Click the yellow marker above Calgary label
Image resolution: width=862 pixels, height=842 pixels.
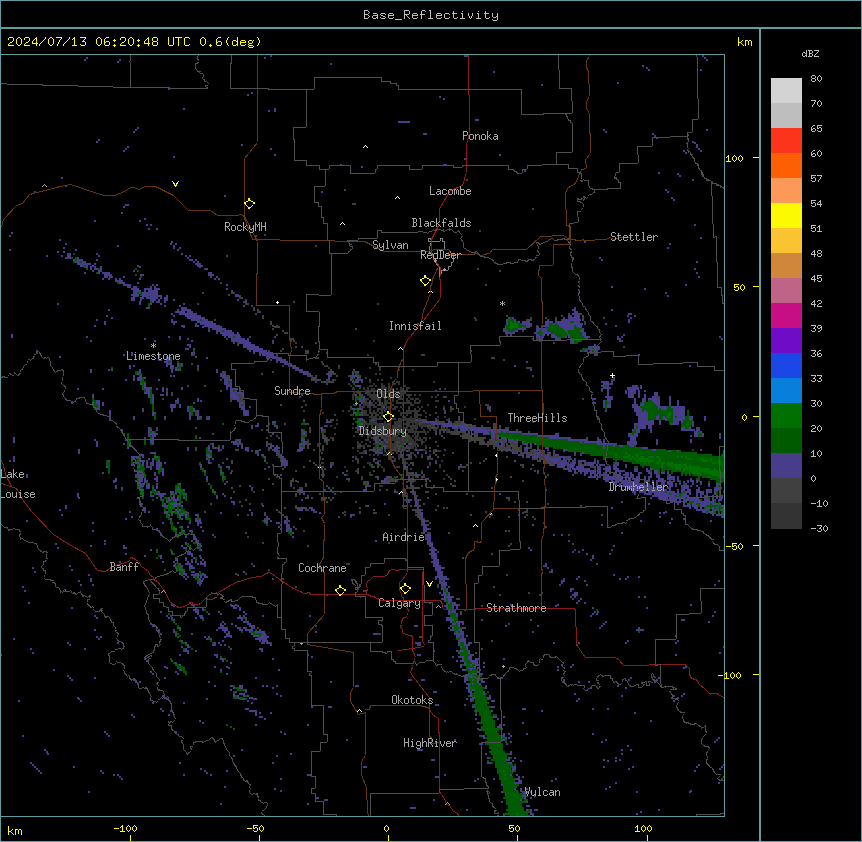click(405, 589)
